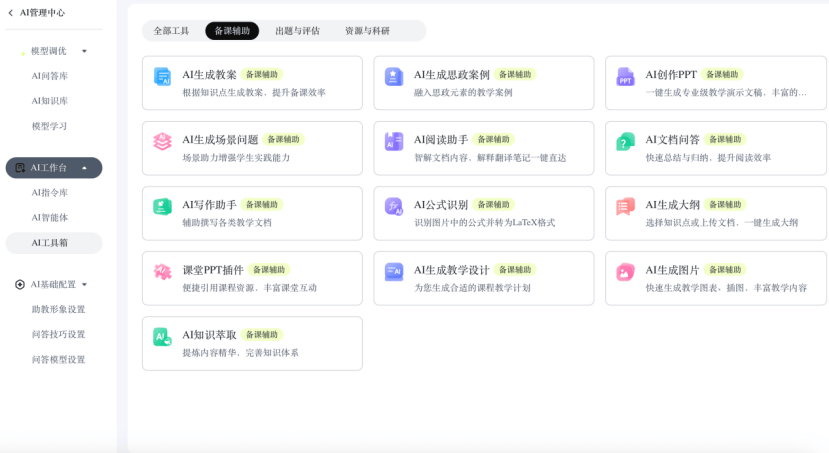This screenshot has height=453, width=829.
Task: Select the 资源与科研 tab
Action: click(367, 31)
